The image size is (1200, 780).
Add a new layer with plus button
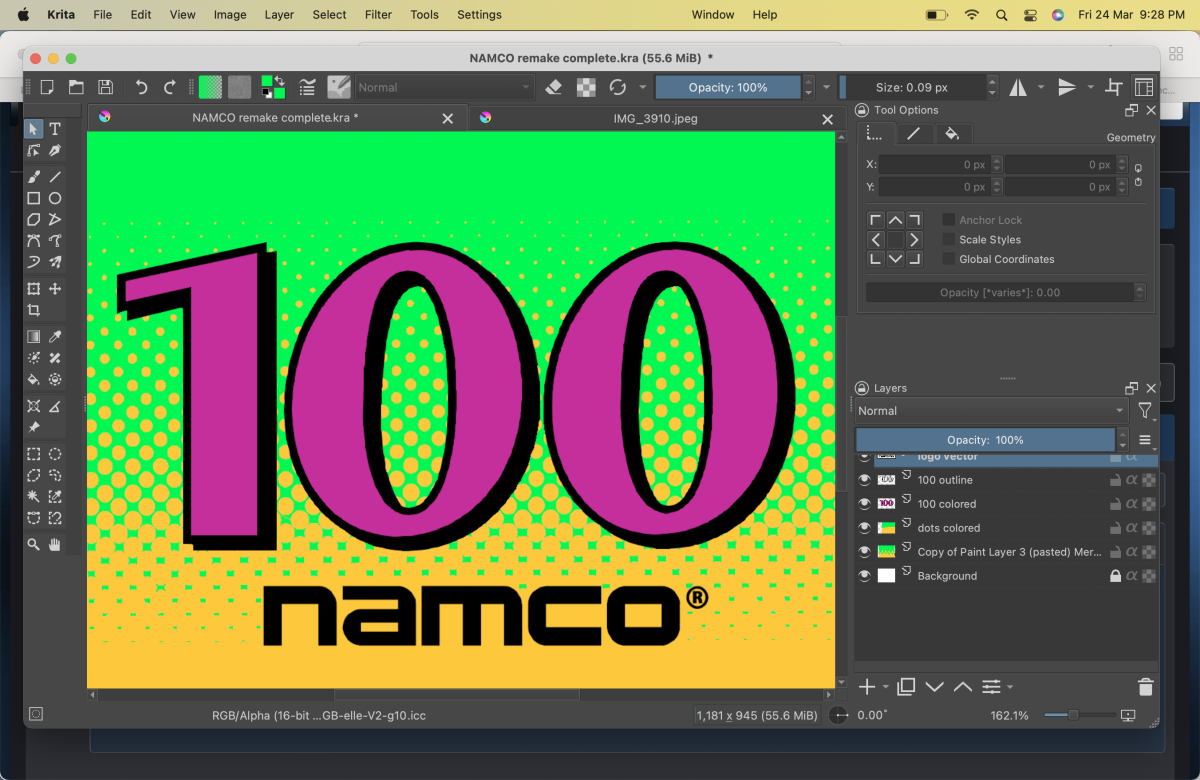point(867,687)
